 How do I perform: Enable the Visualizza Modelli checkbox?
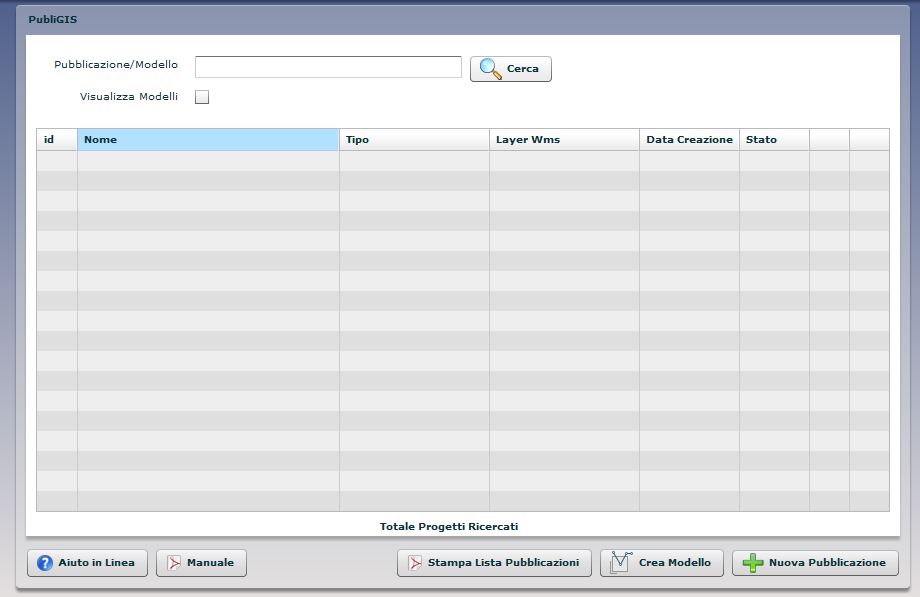coord(202,97)
